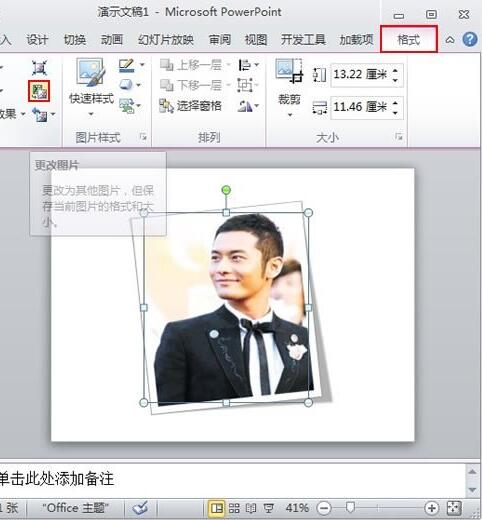Viewport: 482px width, 520px height.
Task: Click the Picture Border pencil icon
Action: click(127, 65)
